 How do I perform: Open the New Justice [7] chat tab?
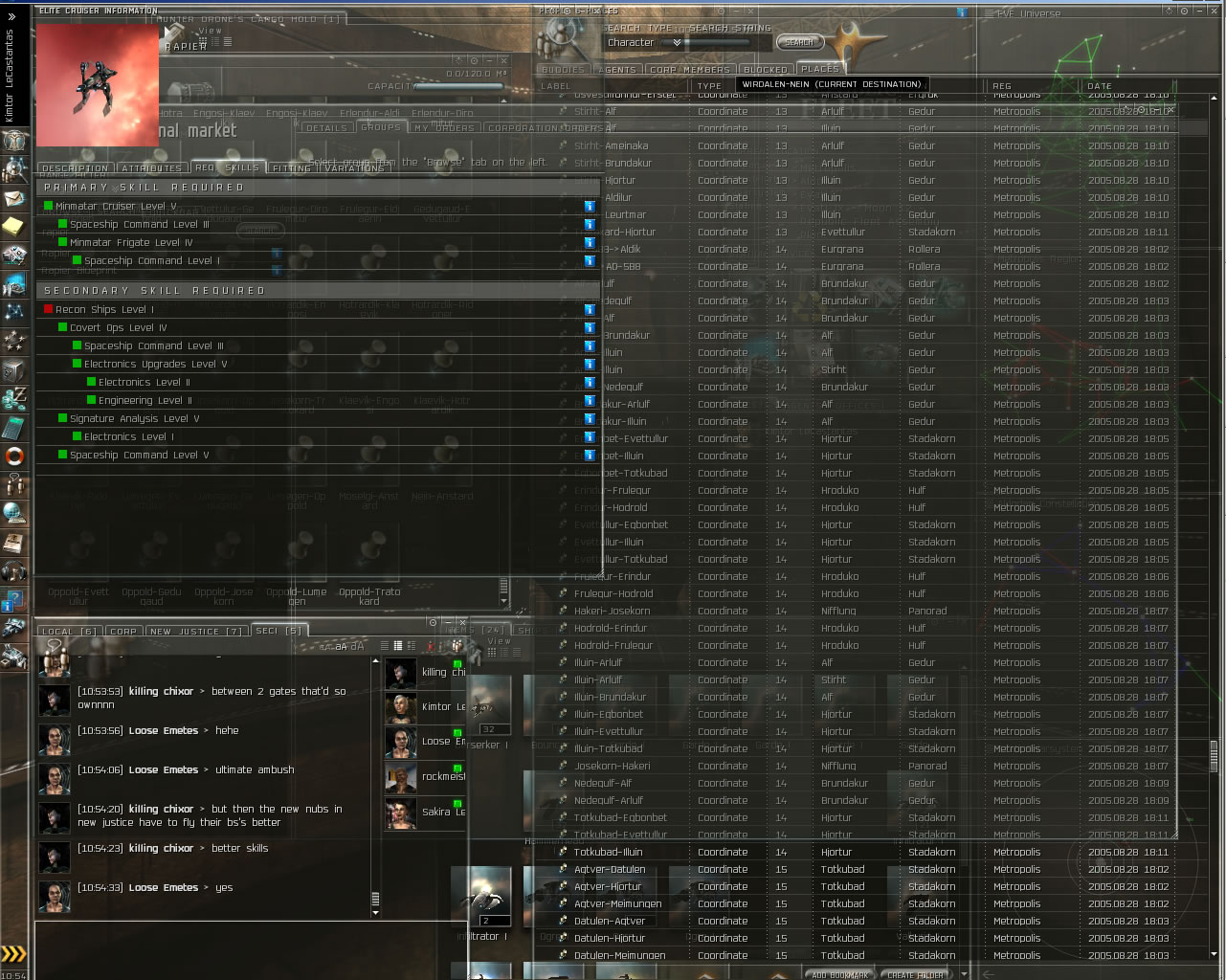coord(196,632)
